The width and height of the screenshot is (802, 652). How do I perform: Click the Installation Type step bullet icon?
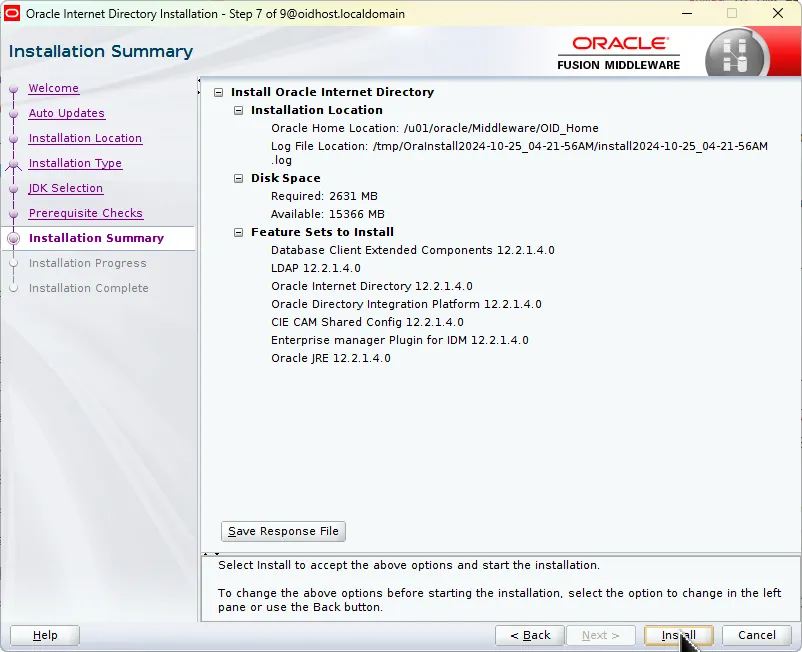point(14,164)
